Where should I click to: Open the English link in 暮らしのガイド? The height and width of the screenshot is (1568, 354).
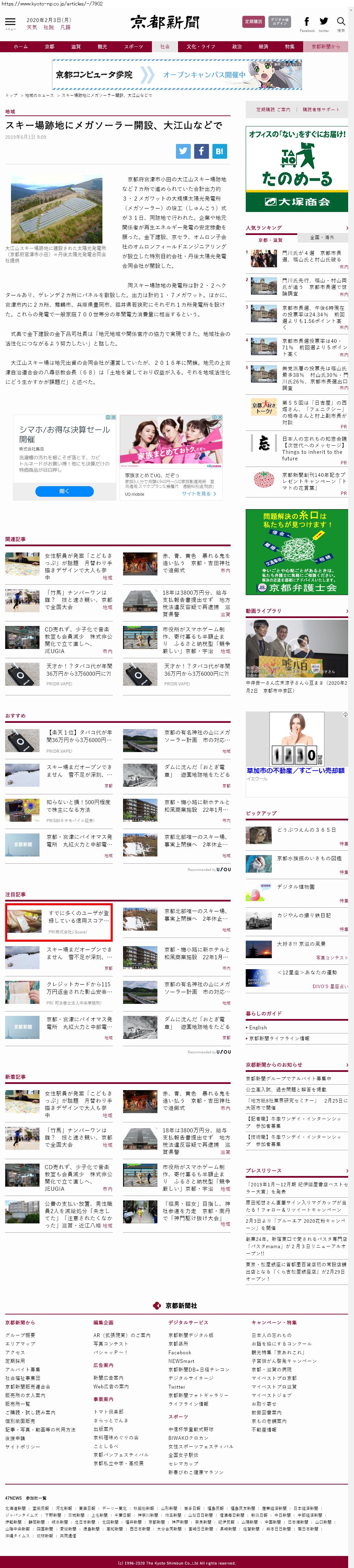(x=258, y=1027)
